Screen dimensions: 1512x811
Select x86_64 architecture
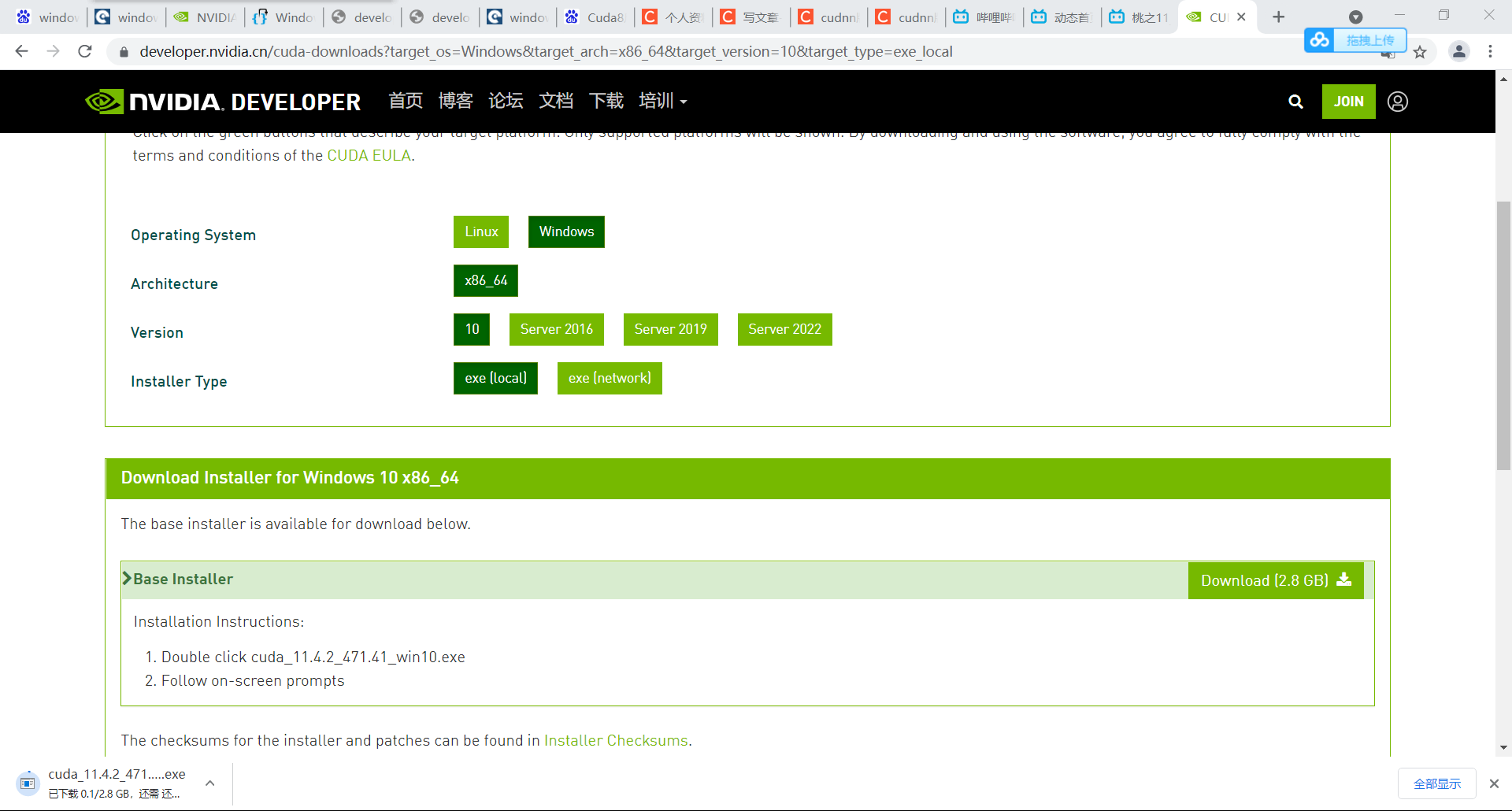click(486, 280)
